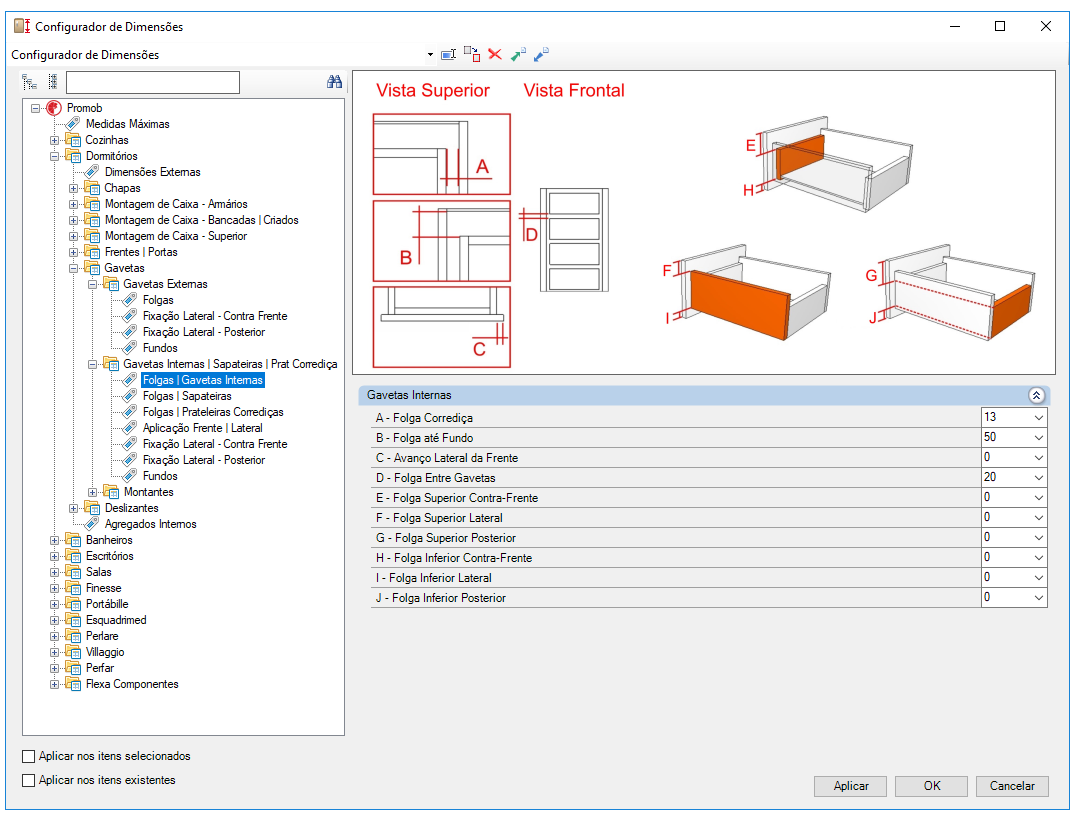Collapse the Gavetas Externas folder
The image size is (1075, 815).
tap(93, 284)
